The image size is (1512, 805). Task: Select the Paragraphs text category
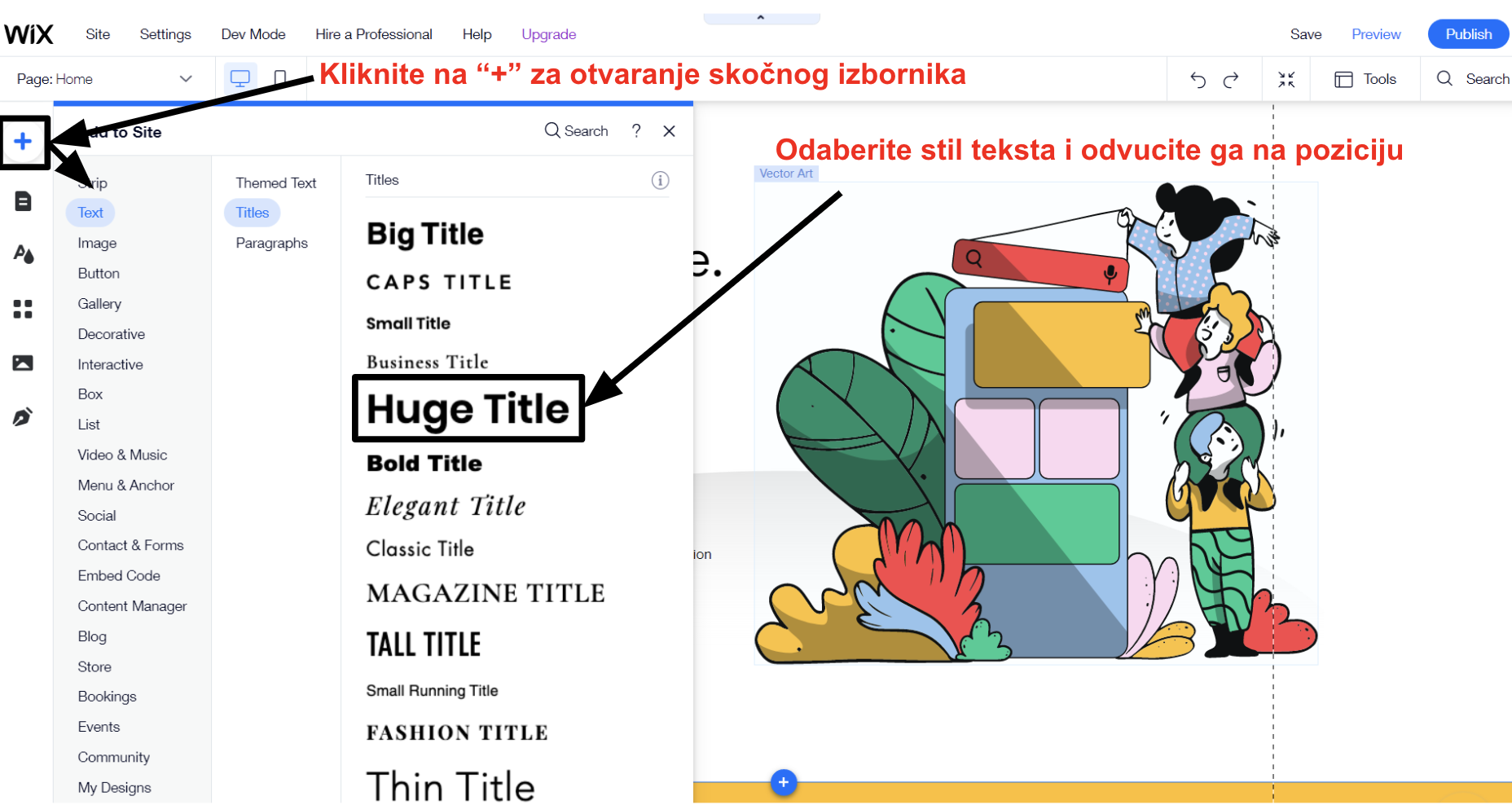271,243
